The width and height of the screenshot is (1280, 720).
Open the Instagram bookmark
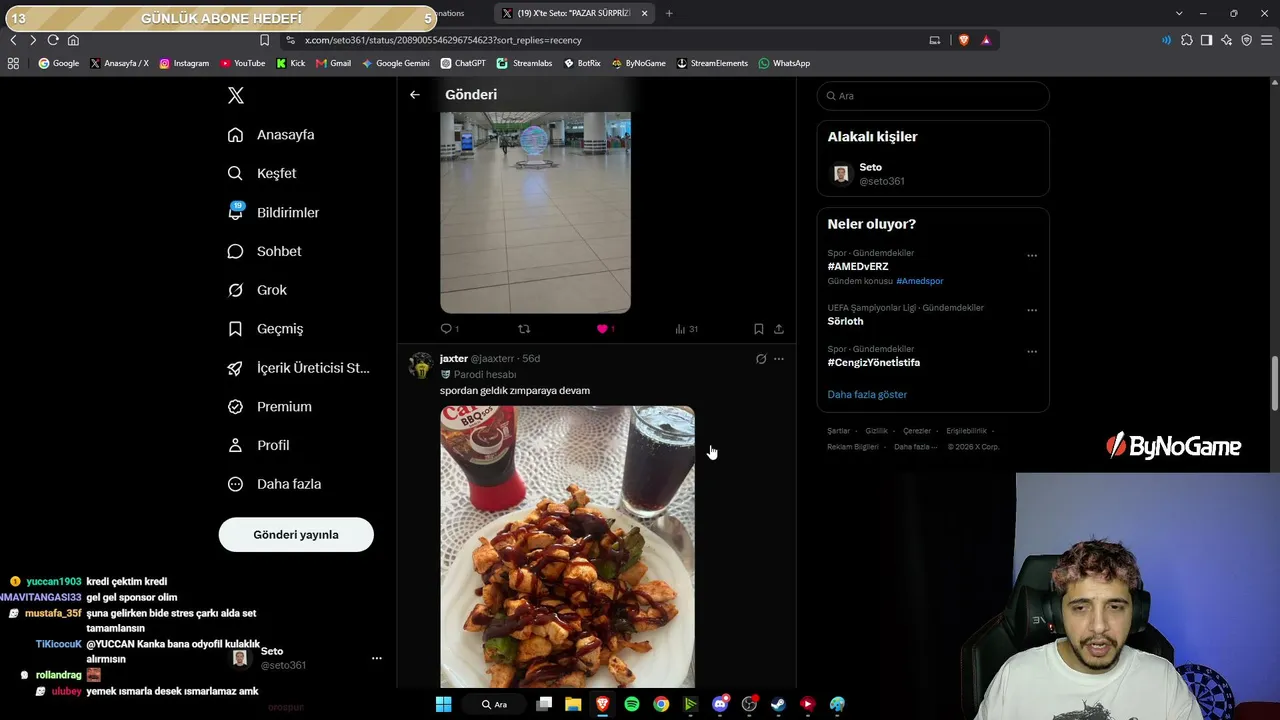pos(184,63)
